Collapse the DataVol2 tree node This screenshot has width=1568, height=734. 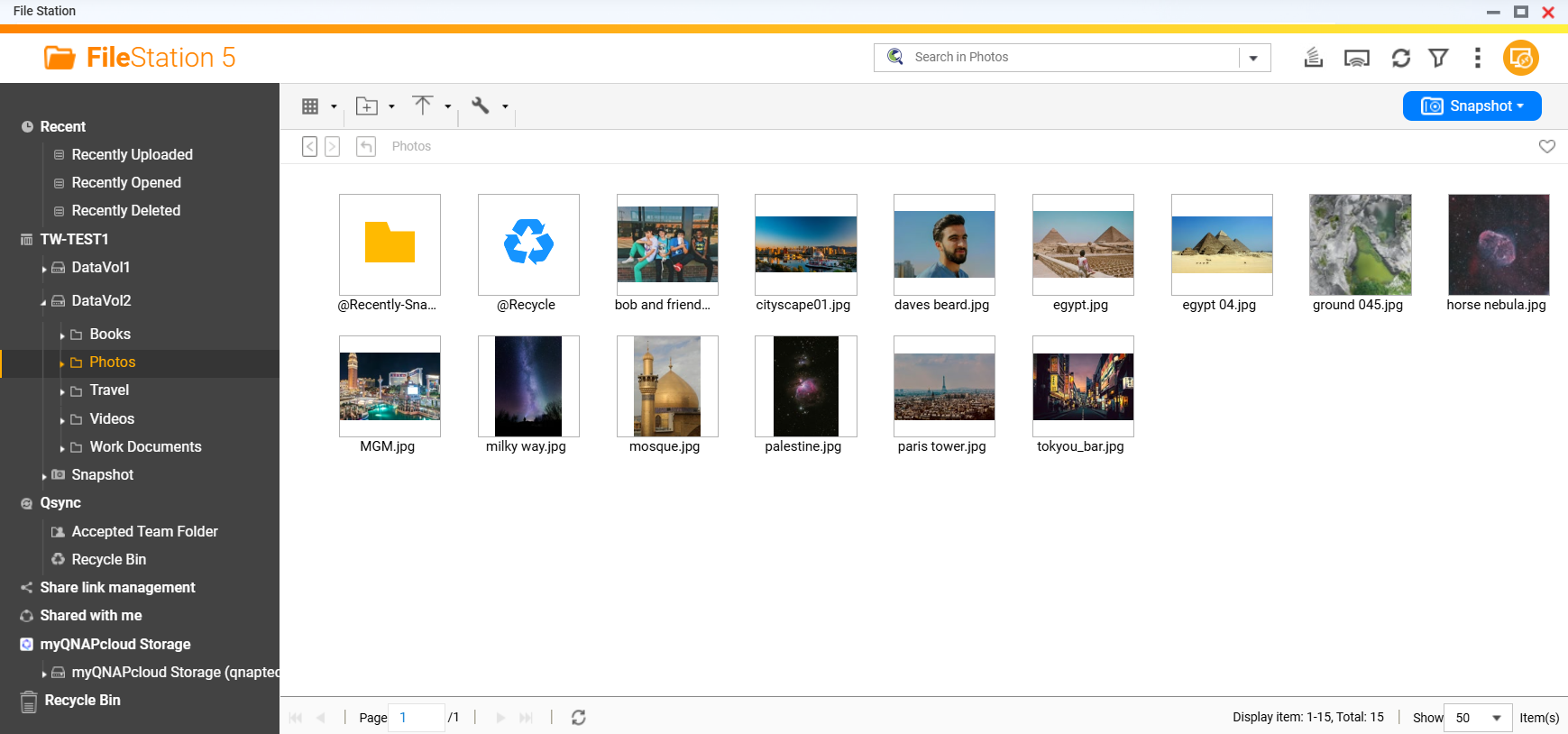coord(44,302)
